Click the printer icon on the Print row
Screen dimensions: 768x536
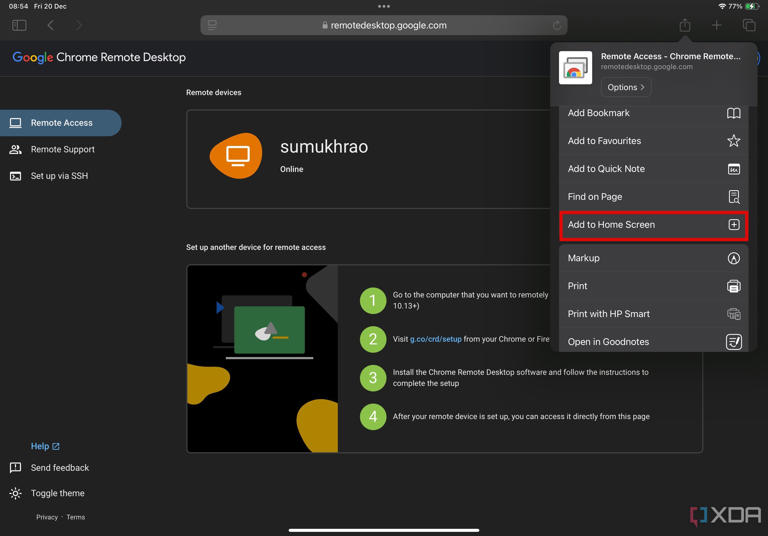tap(734, 286)
